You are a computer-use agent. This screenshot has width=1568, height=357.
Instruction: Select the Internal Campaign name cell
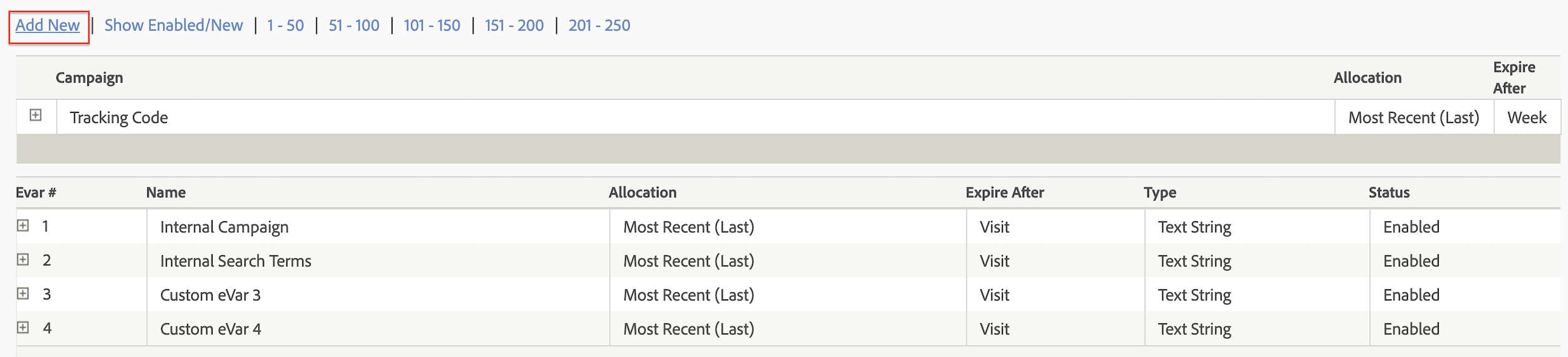[378, 227]
